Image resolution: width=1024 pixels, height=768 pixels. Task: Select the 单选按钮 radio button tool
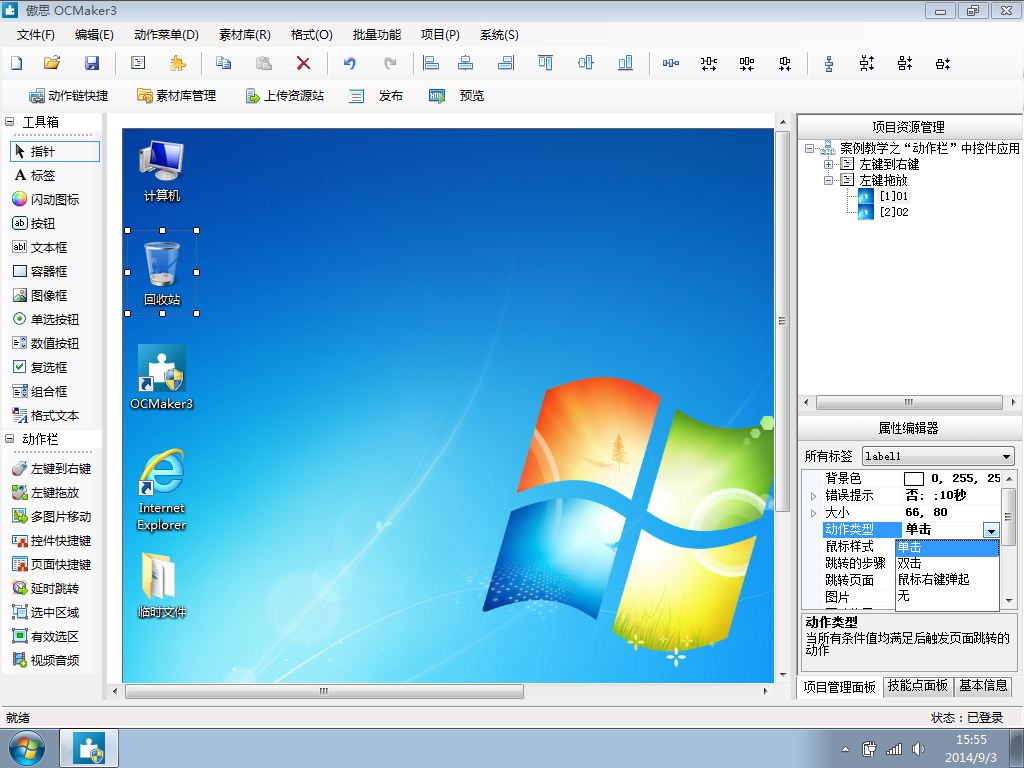[x=46, y=319]
